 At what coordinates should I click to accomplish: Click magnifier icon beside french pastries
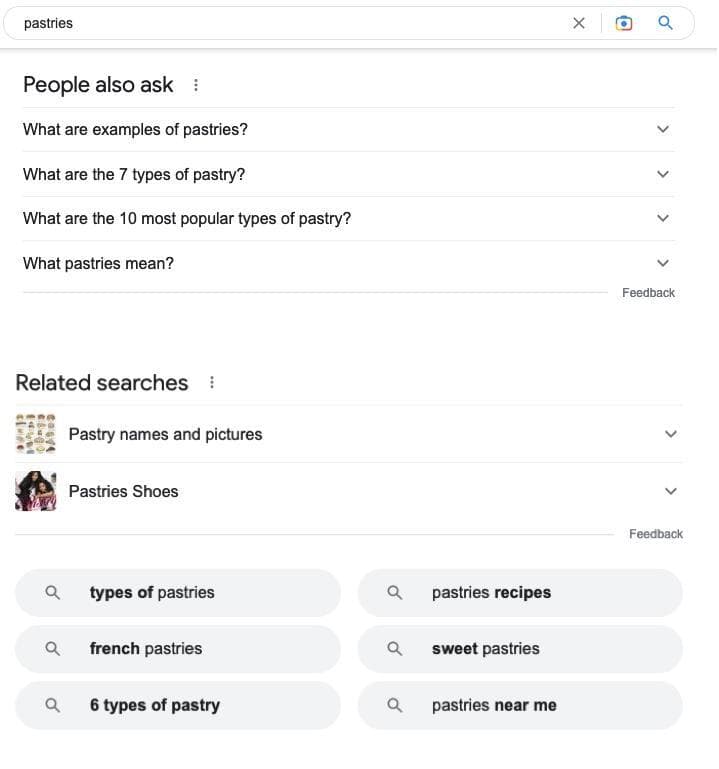[x=53, y=649]
